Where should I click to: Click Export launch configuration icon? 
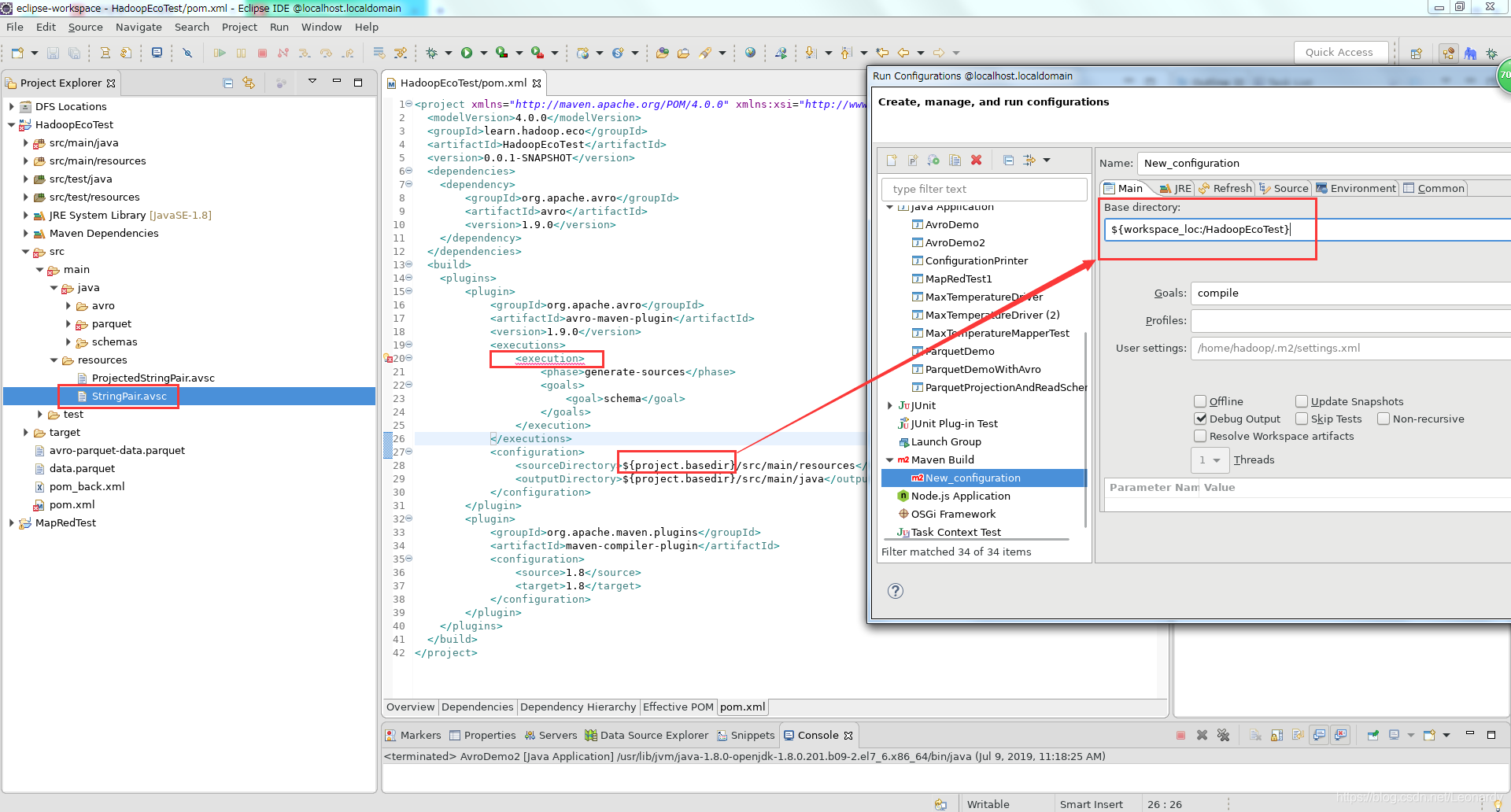pos(933,160)
